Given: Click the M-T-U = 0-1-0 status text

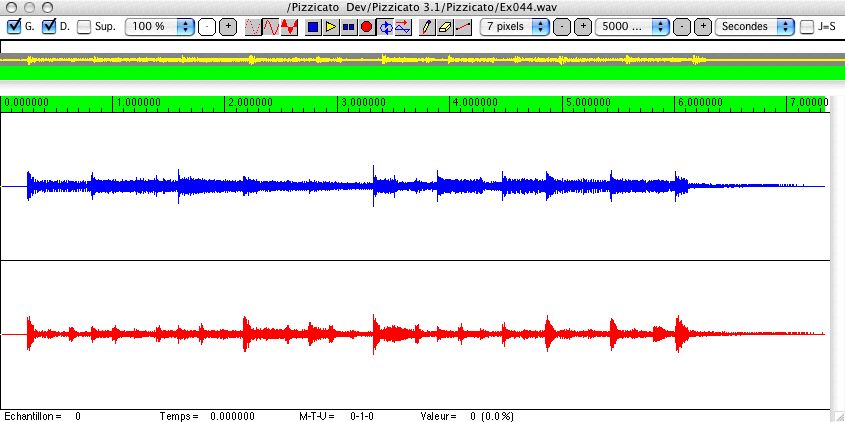Looking at the screenshot, I should (336, 416).
